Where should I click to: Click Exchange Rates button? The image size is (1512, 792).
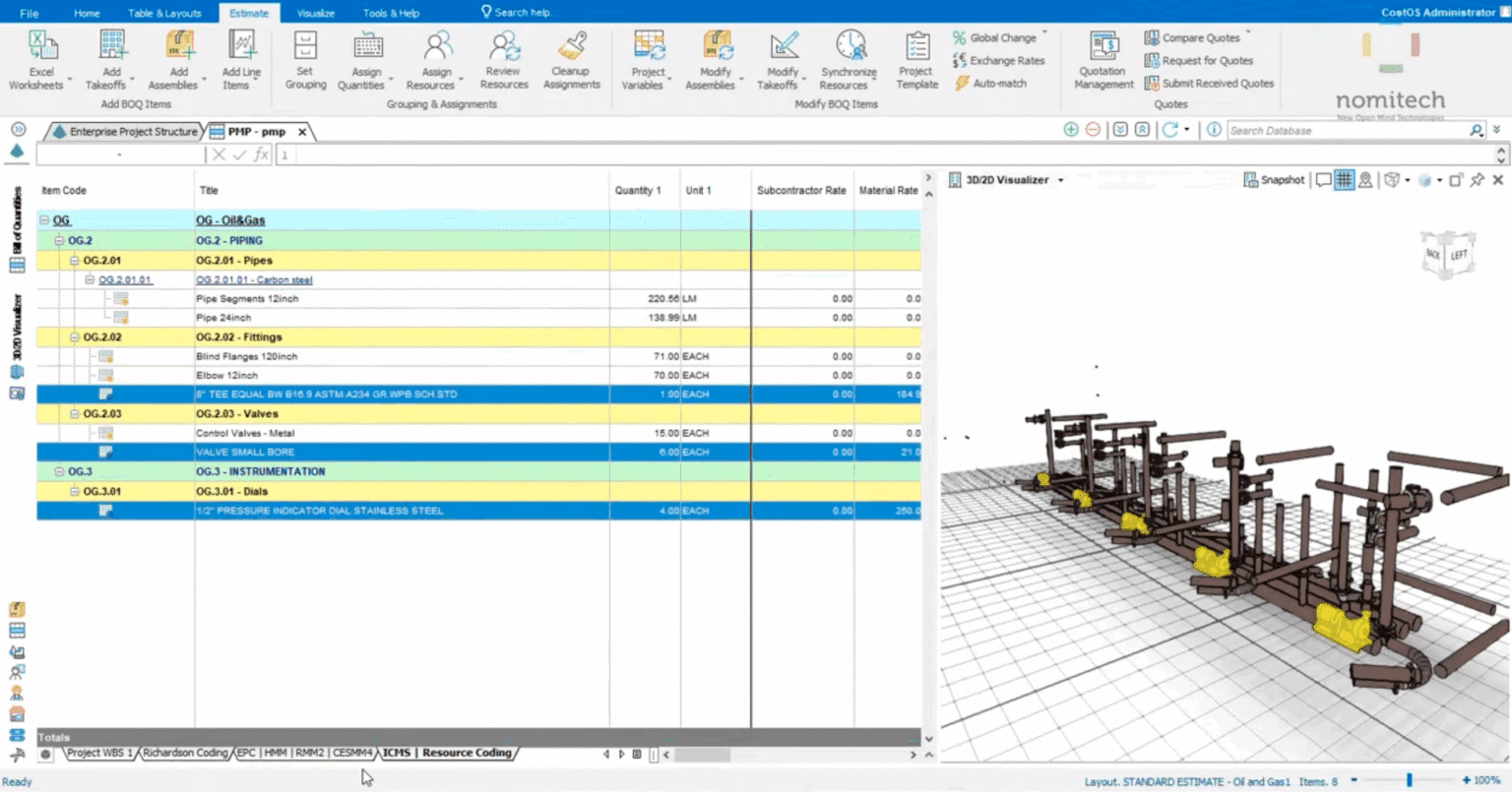[x=998, y=60]
